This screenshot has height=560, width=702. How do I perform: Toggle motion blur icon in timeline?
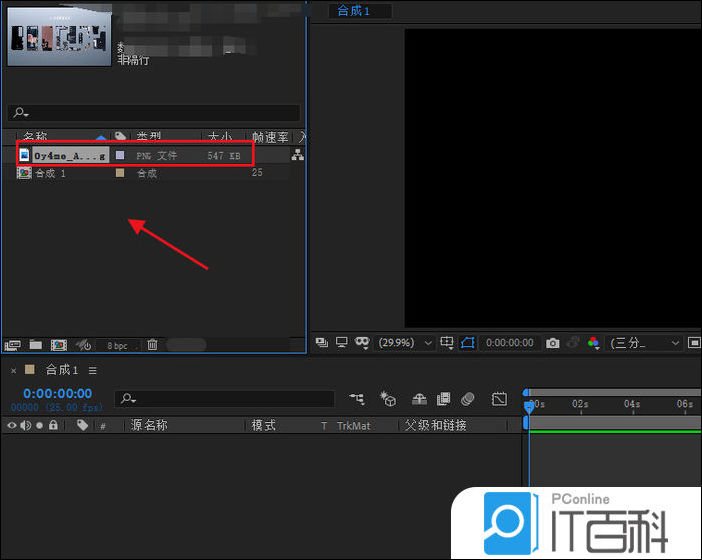pos(467,398)
